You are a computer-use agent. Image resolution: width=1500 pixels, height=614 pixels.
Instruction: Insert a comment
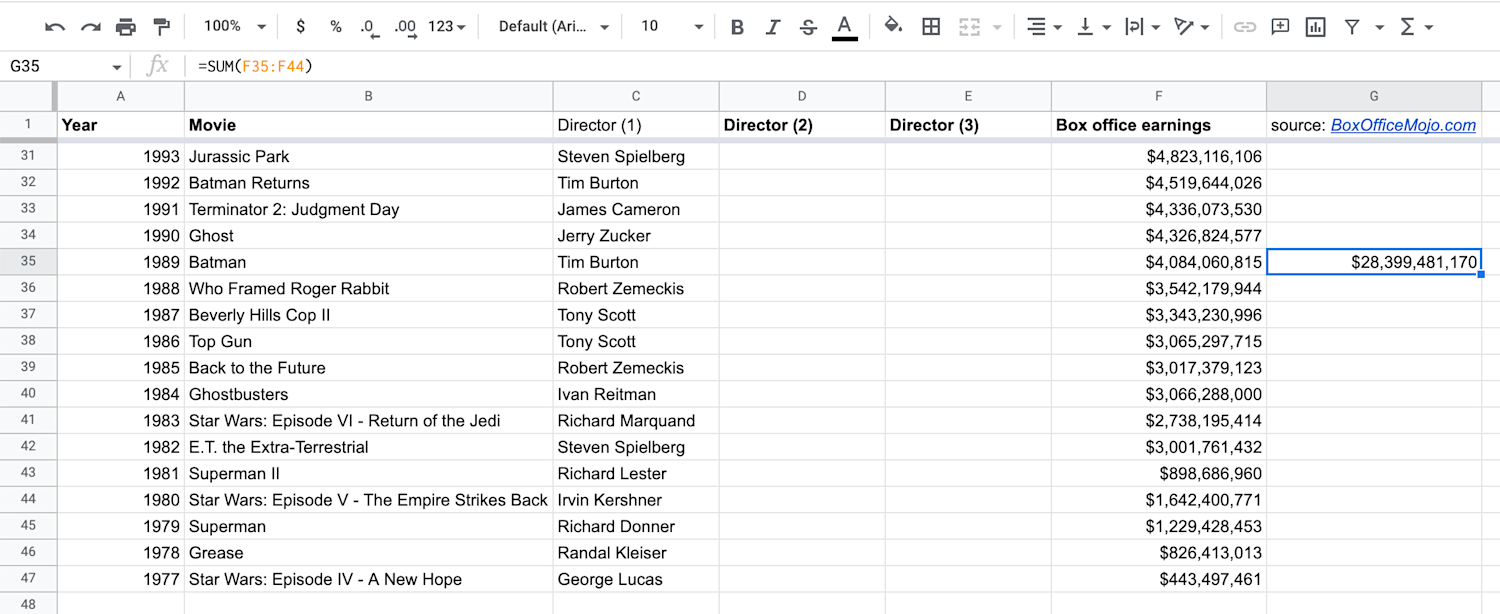click(x=1280, y=27)
